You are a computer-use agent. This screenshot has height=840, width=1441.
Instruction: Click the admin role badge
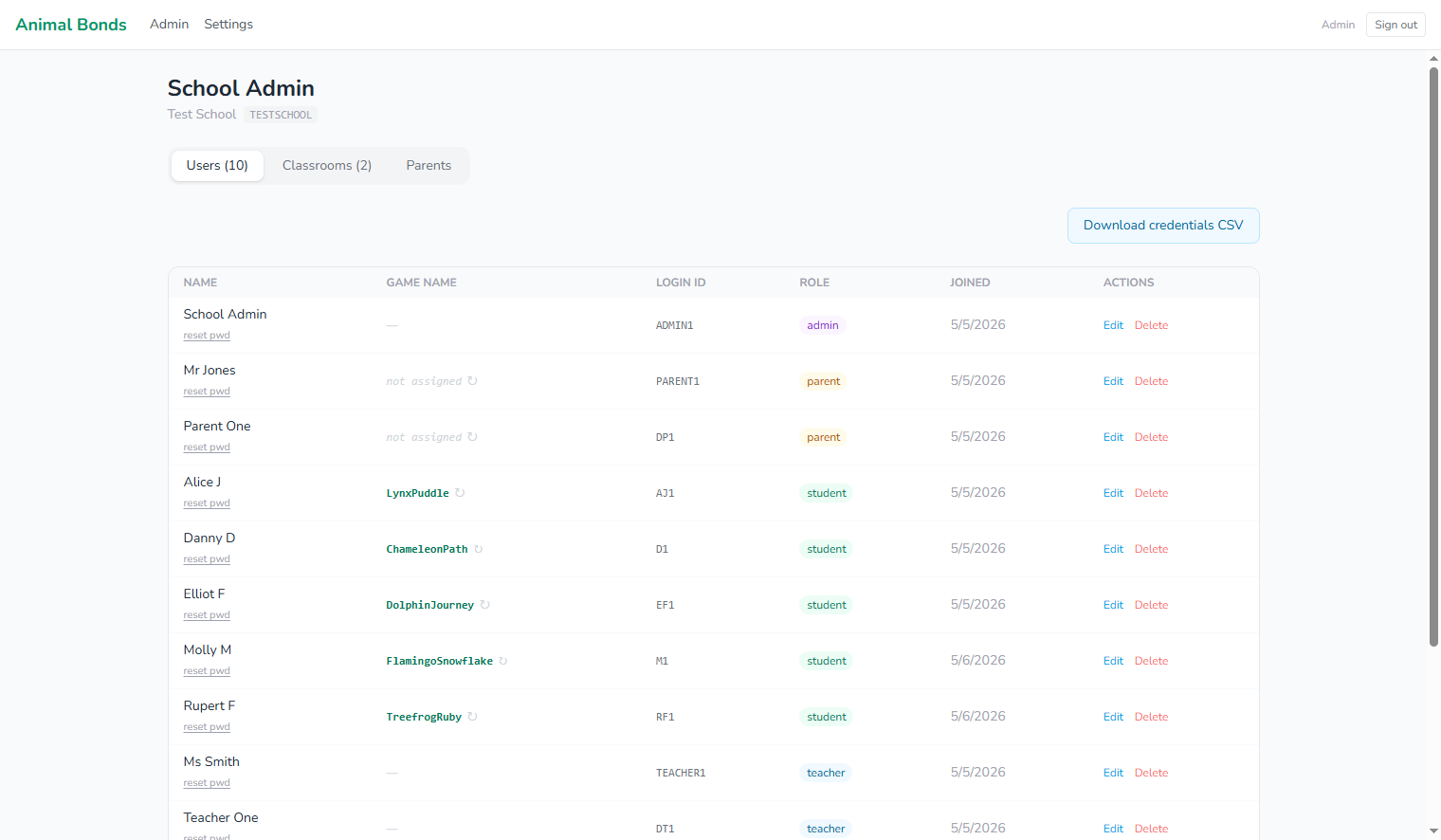pyautogui.click(x=823, y=325)
